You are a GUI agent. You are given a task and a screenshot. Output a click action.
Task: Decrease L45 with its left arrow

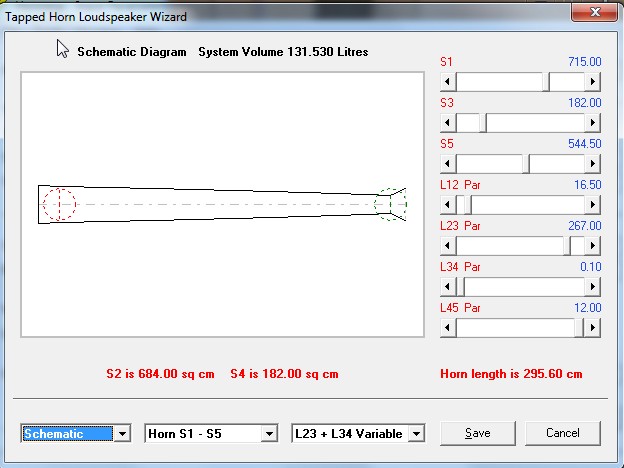click(x=448, y=328)
